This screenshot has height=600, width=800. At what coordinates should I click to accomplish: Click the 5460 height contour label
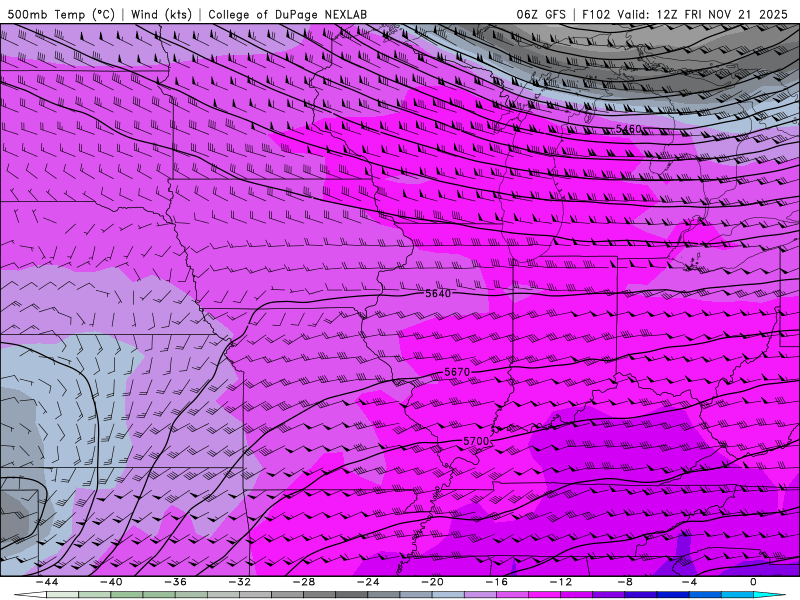point(628,129)
